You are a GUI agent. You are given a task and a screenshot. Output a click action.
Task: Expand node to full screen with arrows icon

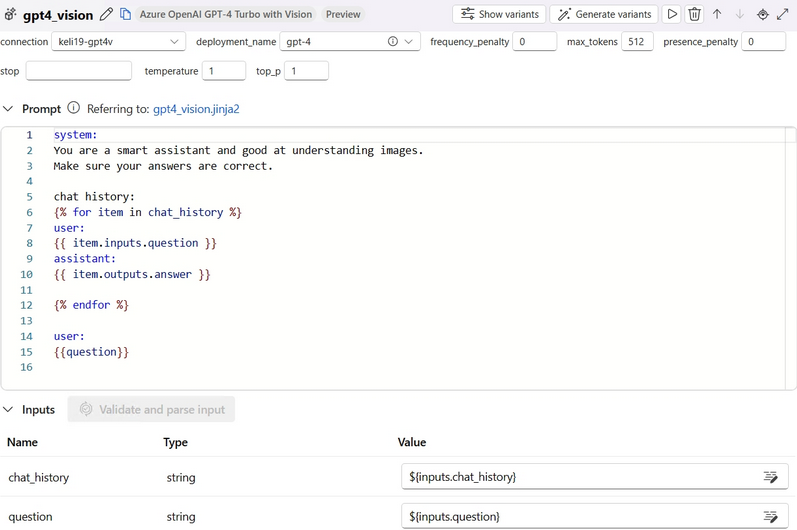(783, 14)
